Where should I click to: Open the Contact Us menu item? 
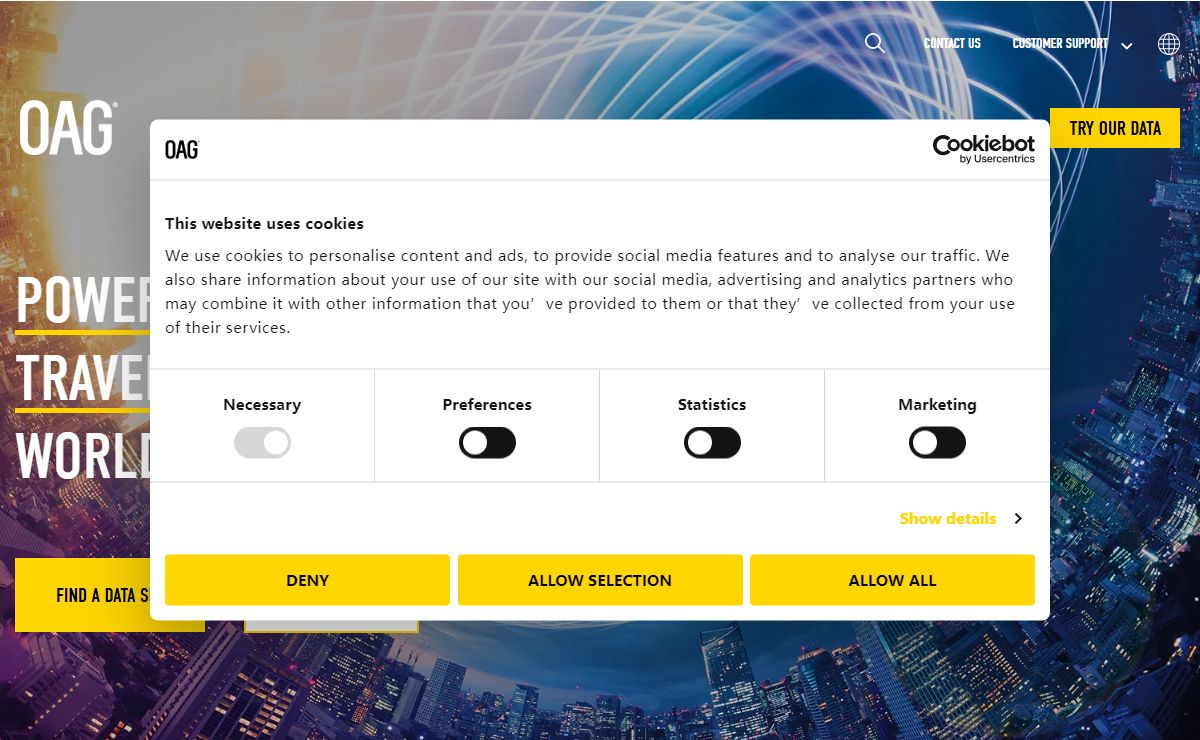[952, 43]
